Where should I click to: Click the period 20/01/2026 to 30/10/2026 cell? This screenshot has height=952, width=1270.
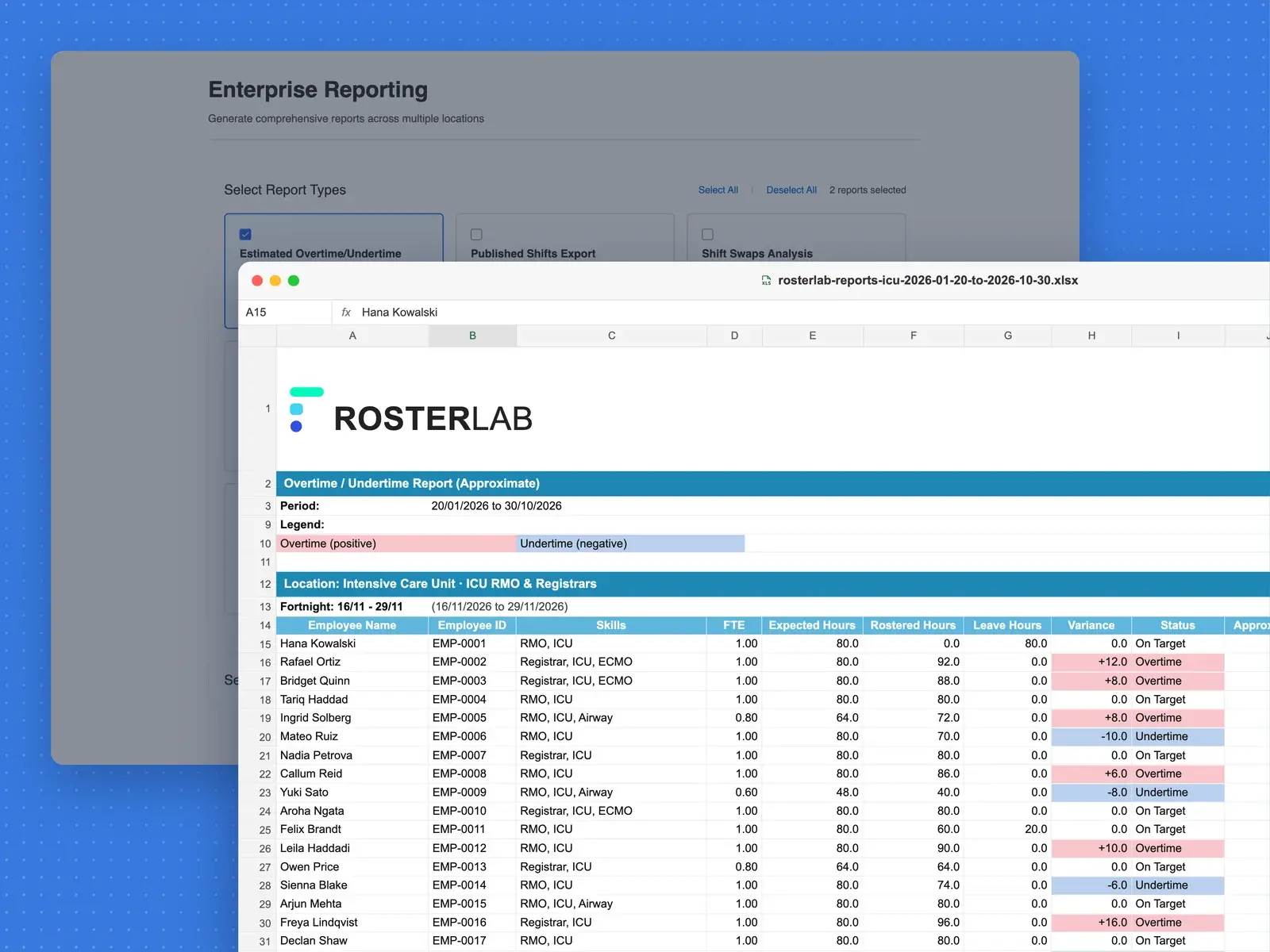point(496,505)
